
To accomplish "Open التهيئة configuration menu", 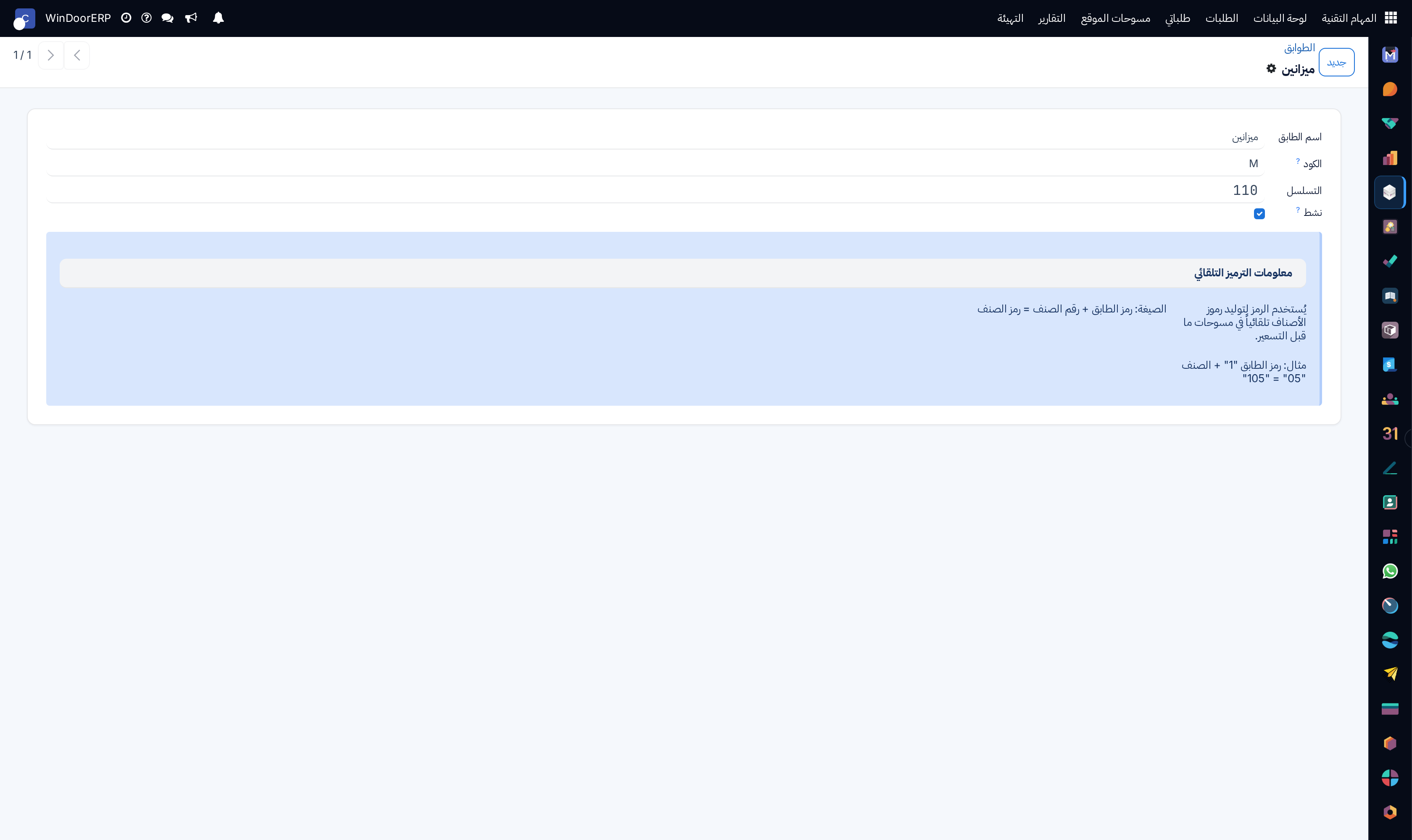I will [x=1010, y=18].
